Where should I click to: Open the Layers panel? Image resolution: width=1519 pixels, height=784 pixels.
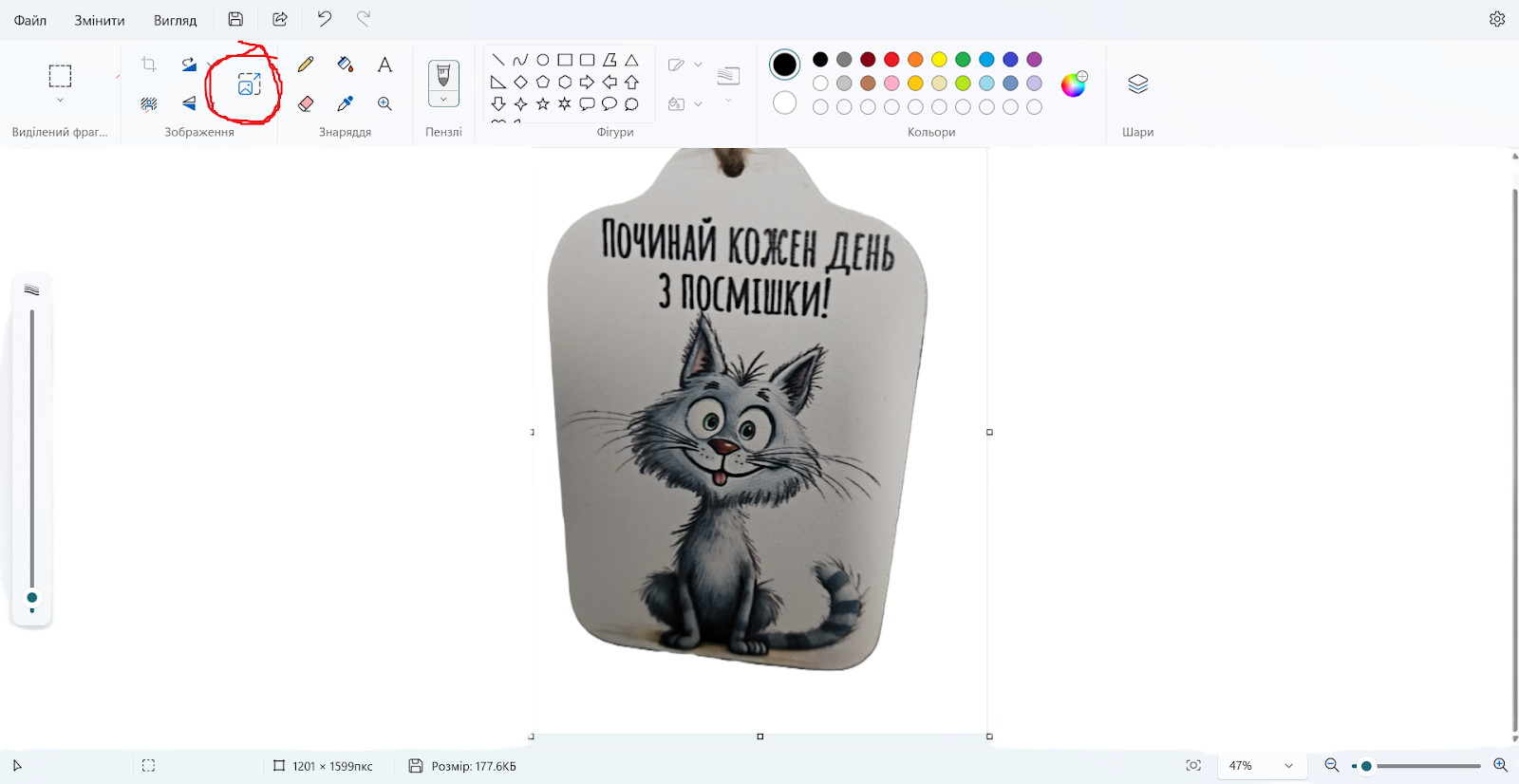pos(1137,84)
